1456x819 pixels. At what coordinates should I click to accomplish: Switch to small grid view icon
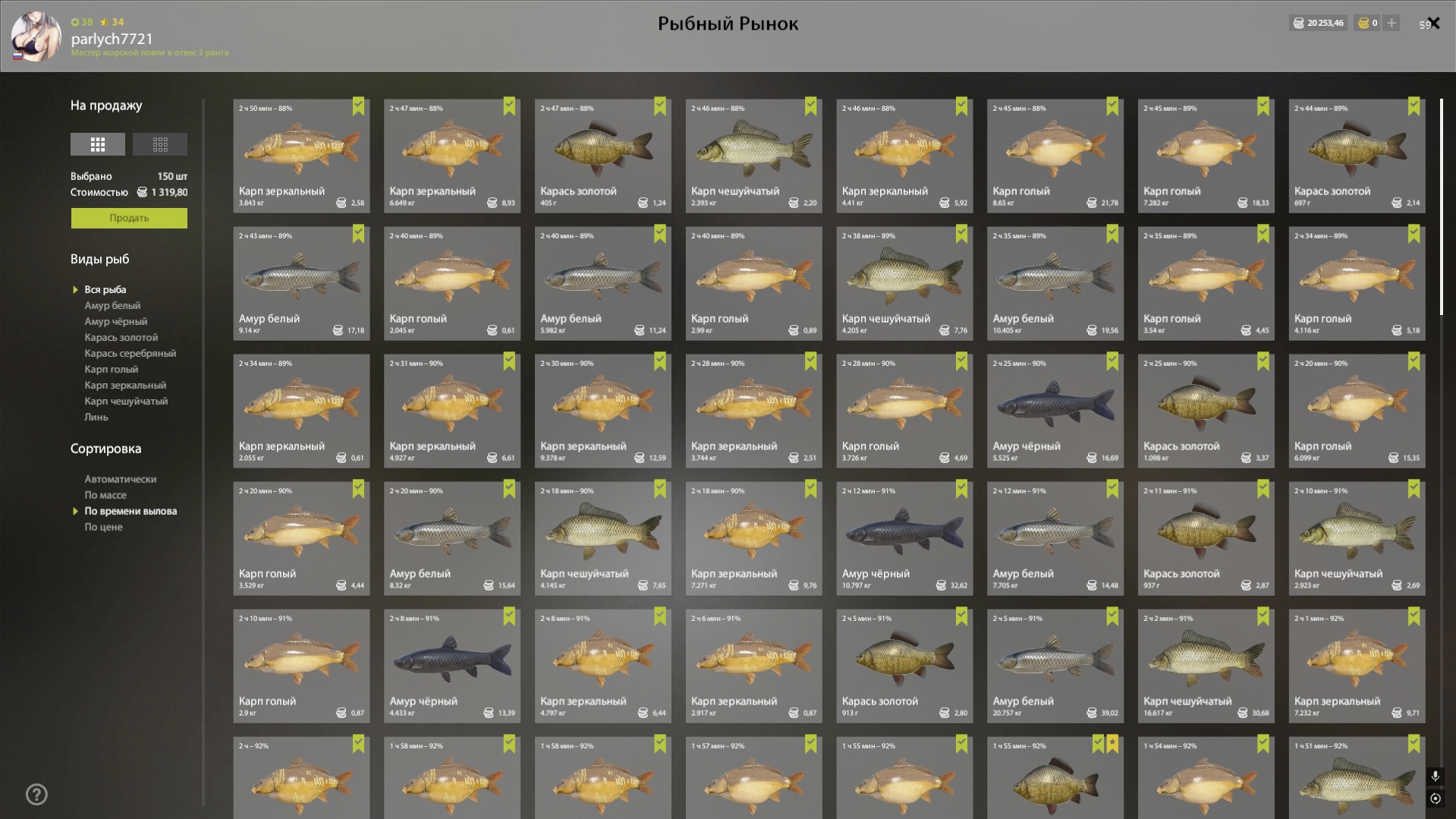point(160,144)
